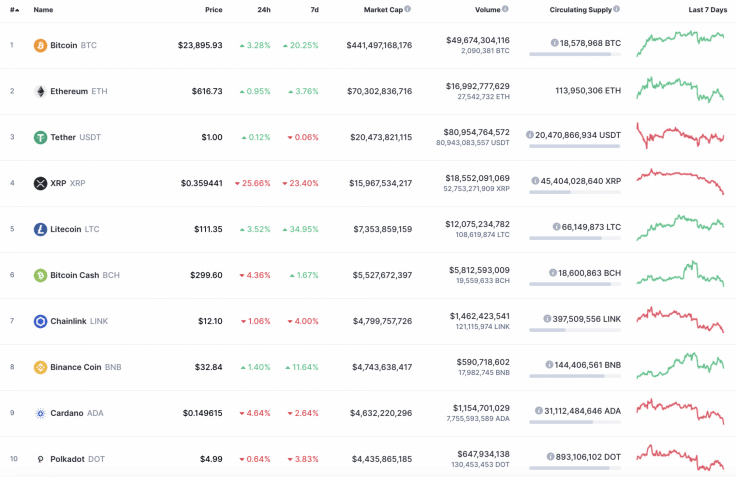Click the Tether logo icon
736x477 pixels.
(x=40, y=137)
